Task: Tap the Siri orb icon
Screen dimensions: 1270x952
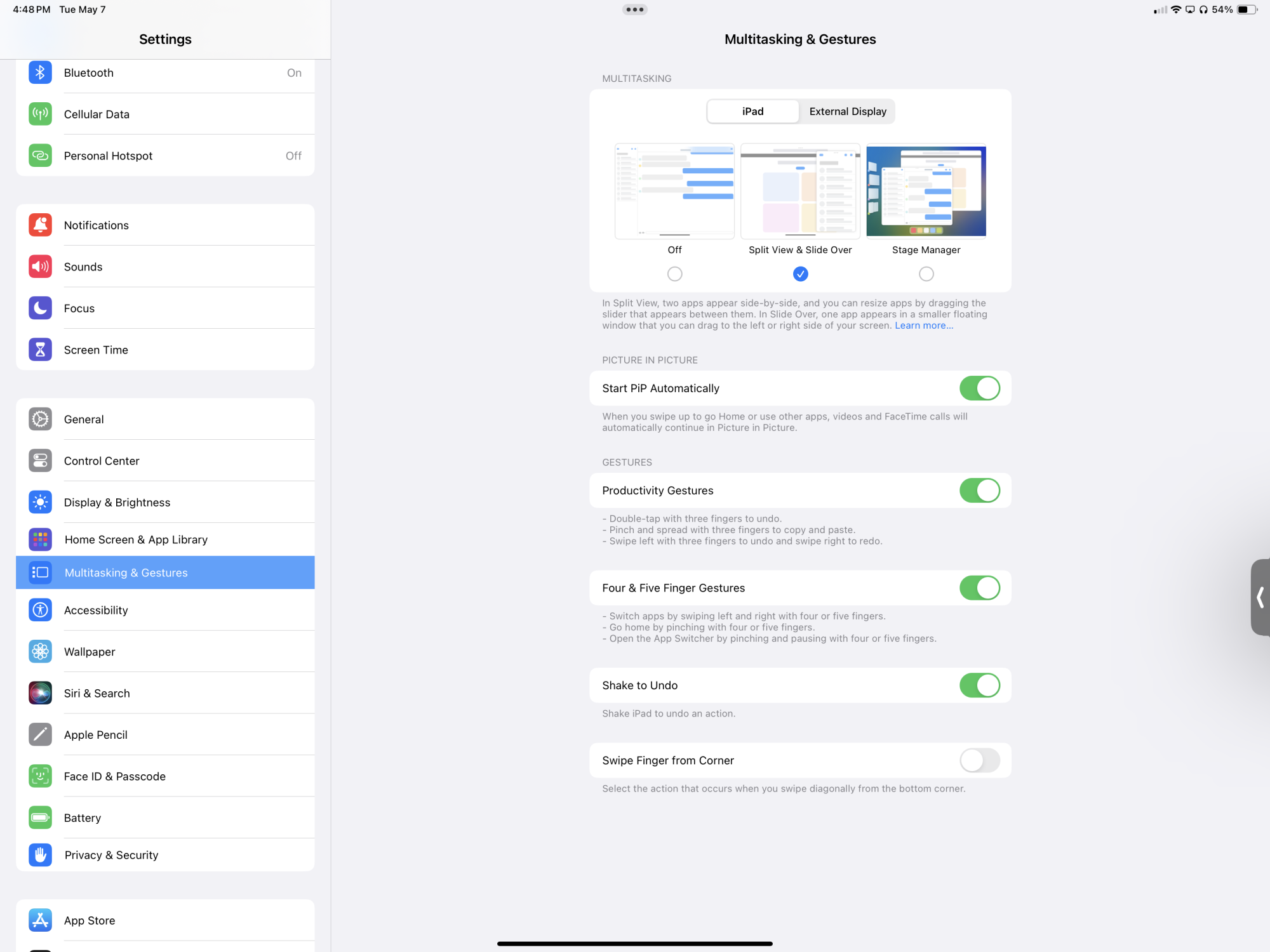Action: tap(40, 693)
